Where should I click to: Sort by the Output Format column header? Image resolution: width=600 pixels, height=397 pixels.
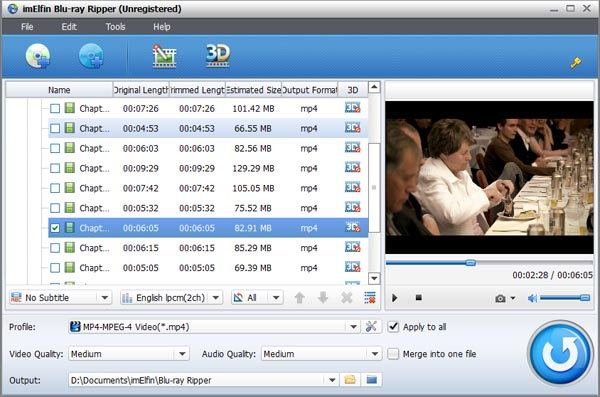coord(310,90)
